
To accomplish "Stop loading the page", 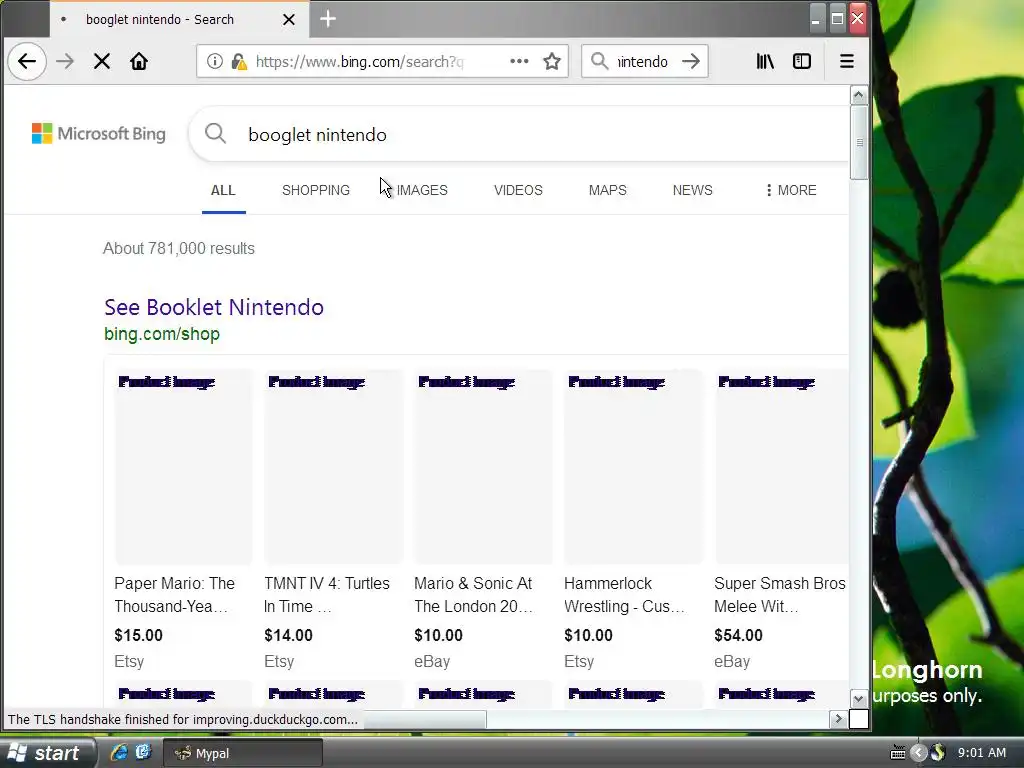I will [x=102, y=61].
